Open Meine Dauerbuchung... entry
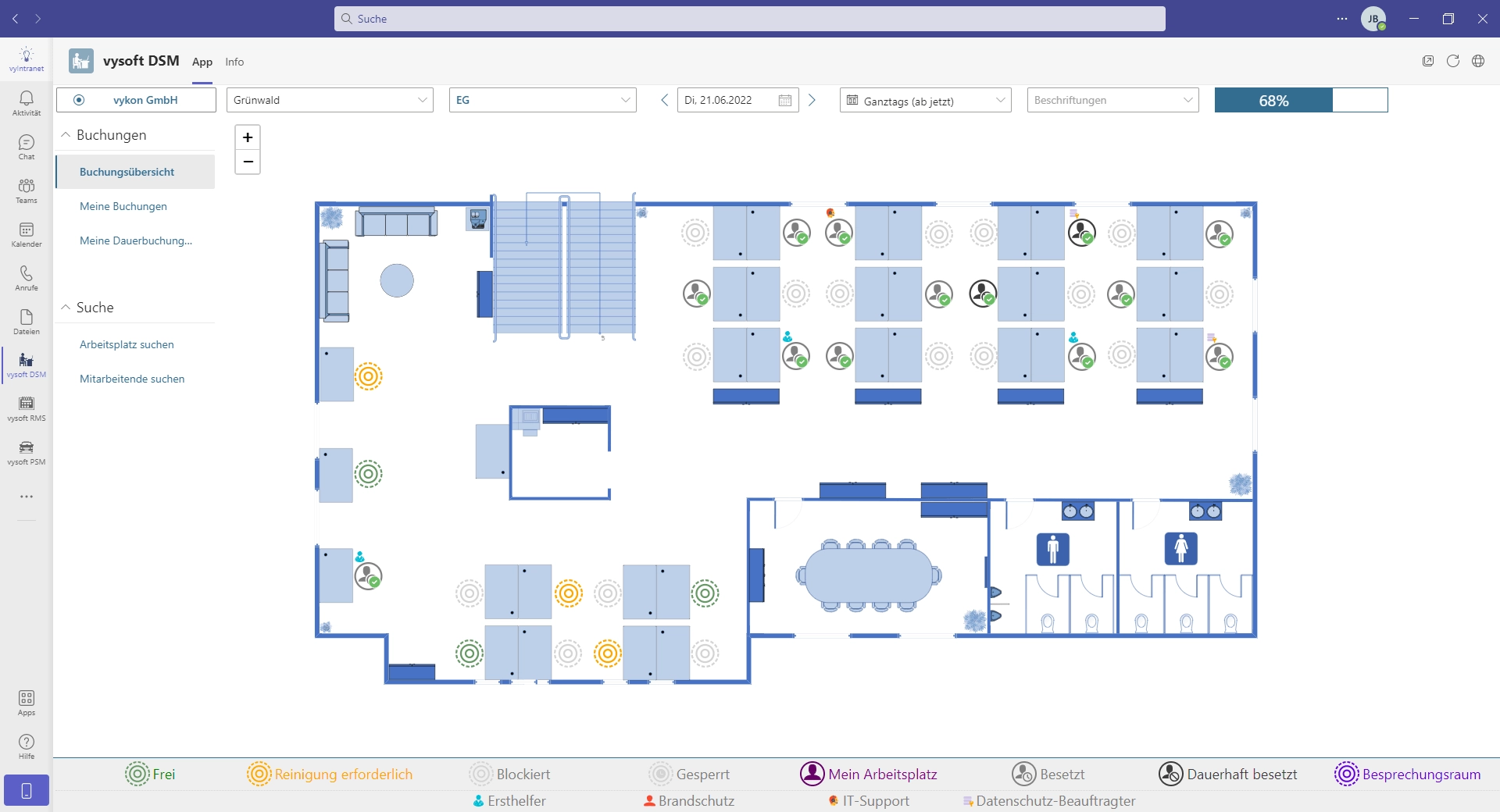Image resolution: width=1500 pixels, height=812 pixels. point(135,240)
